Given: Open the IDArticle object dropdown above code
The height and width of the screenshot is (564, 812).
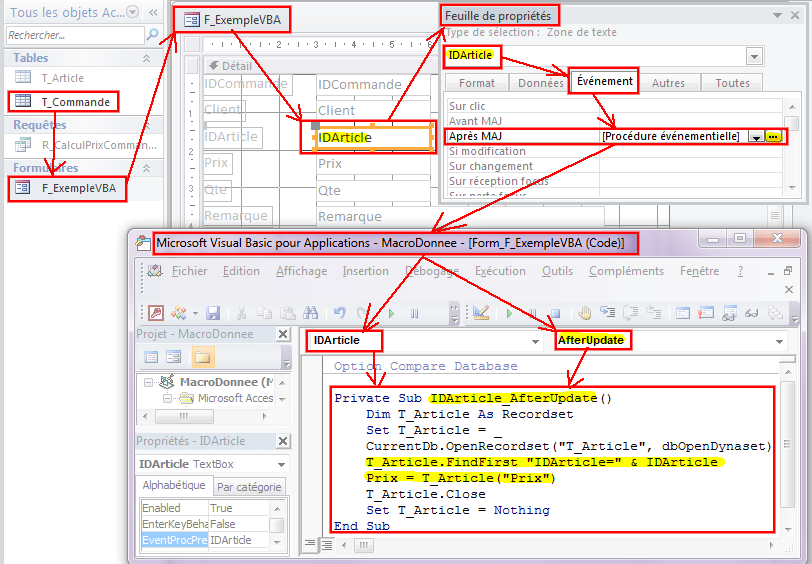Looking at the screenshot, I should pyautogui.click(x=535, y=341).
